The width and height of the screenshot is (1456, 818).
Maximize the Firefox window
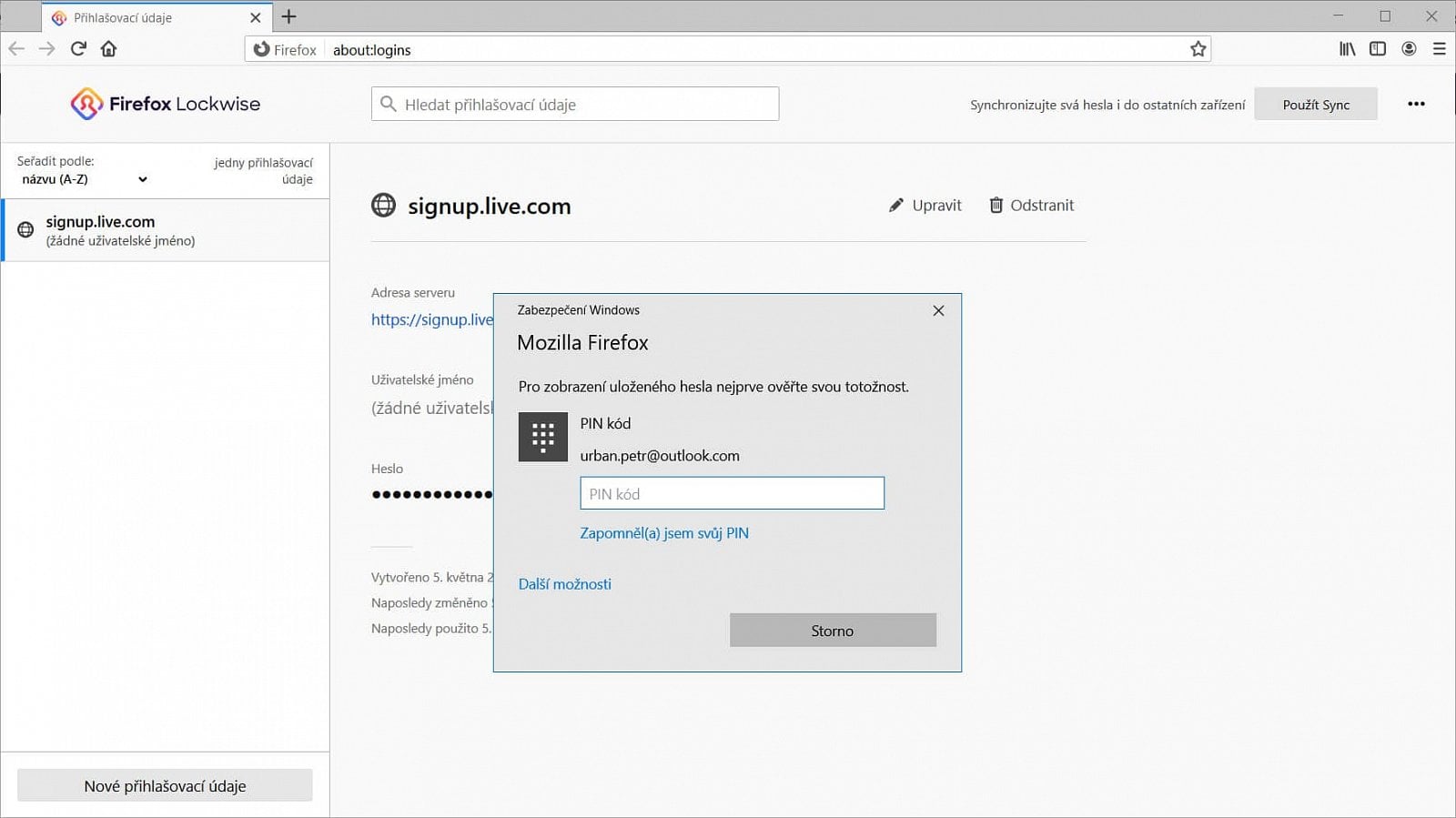point(1385,16)
